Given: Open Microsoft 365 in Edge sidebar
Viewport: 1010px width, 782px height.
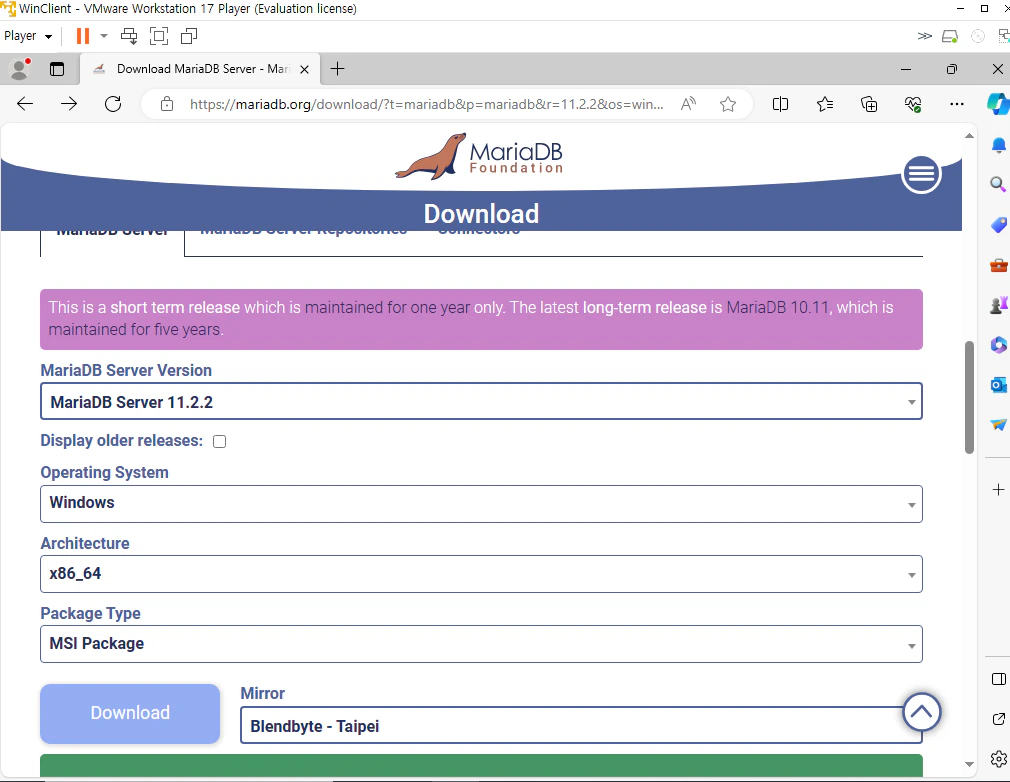Looking at the screenshot, I should tap(998, 345).
